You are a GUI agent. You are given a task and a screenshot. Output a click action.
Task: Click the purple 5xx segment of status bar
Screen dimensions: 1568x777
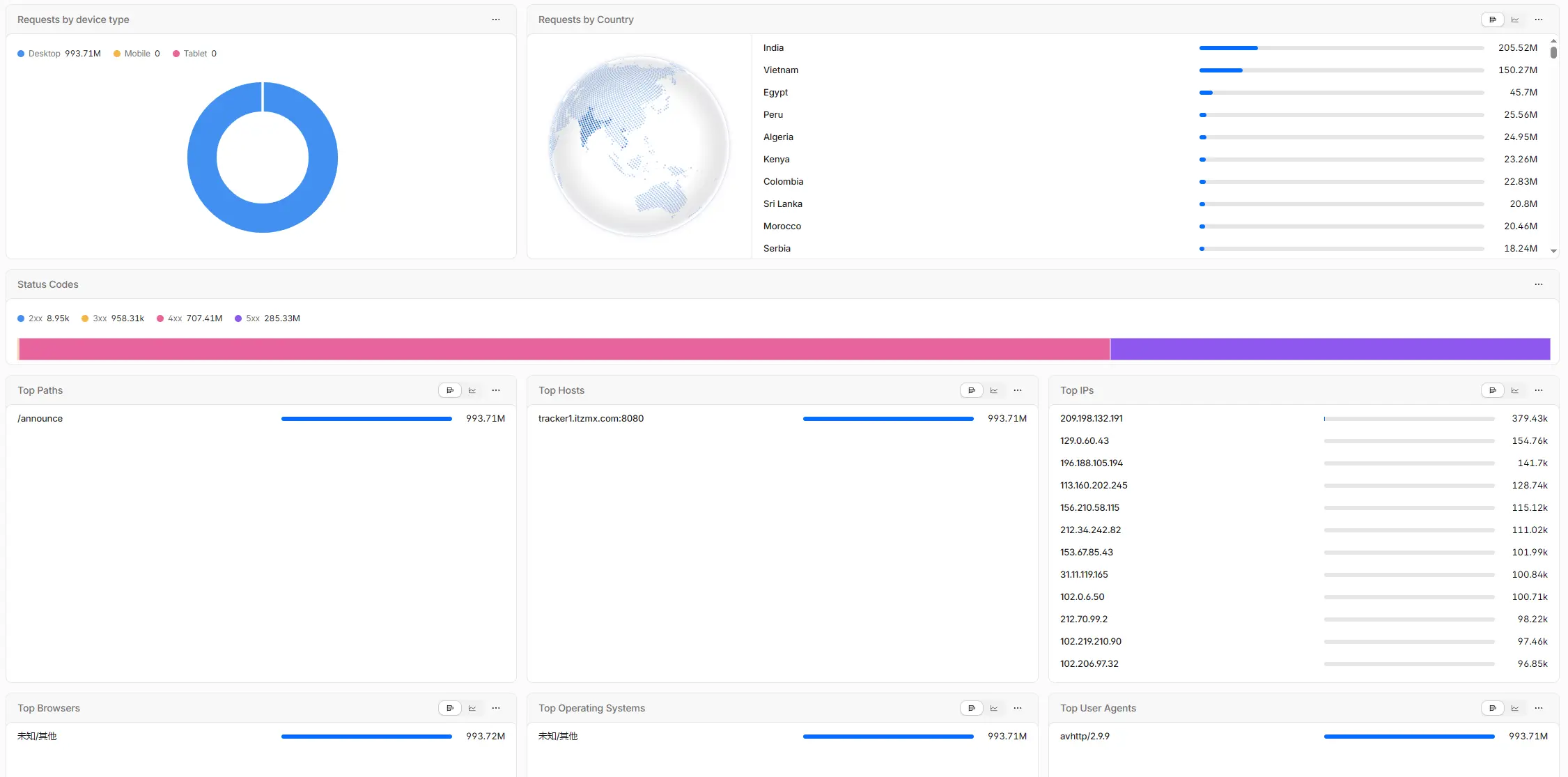1330,349
